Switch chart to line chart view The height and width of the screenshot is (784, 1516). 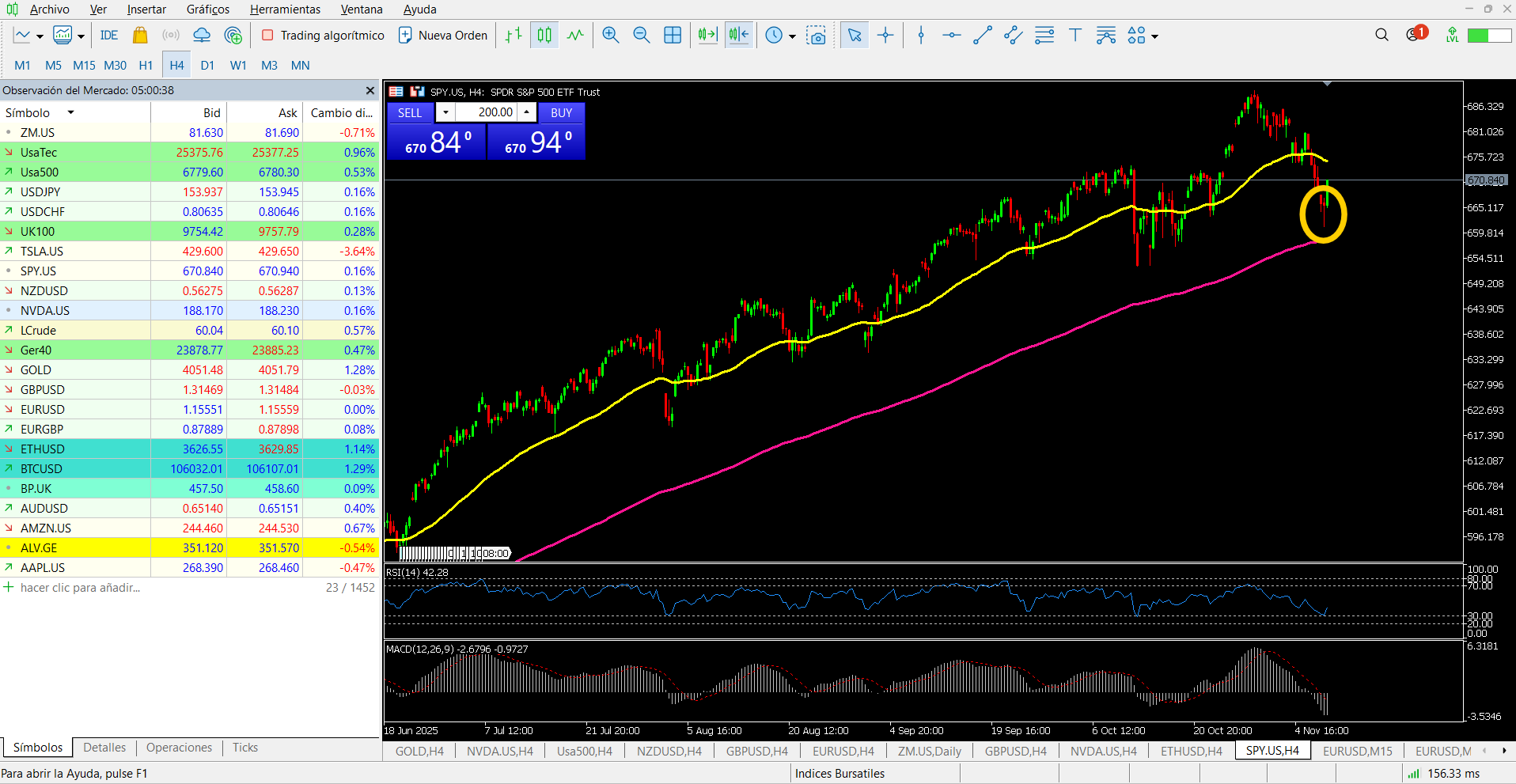tap(575, 36)
